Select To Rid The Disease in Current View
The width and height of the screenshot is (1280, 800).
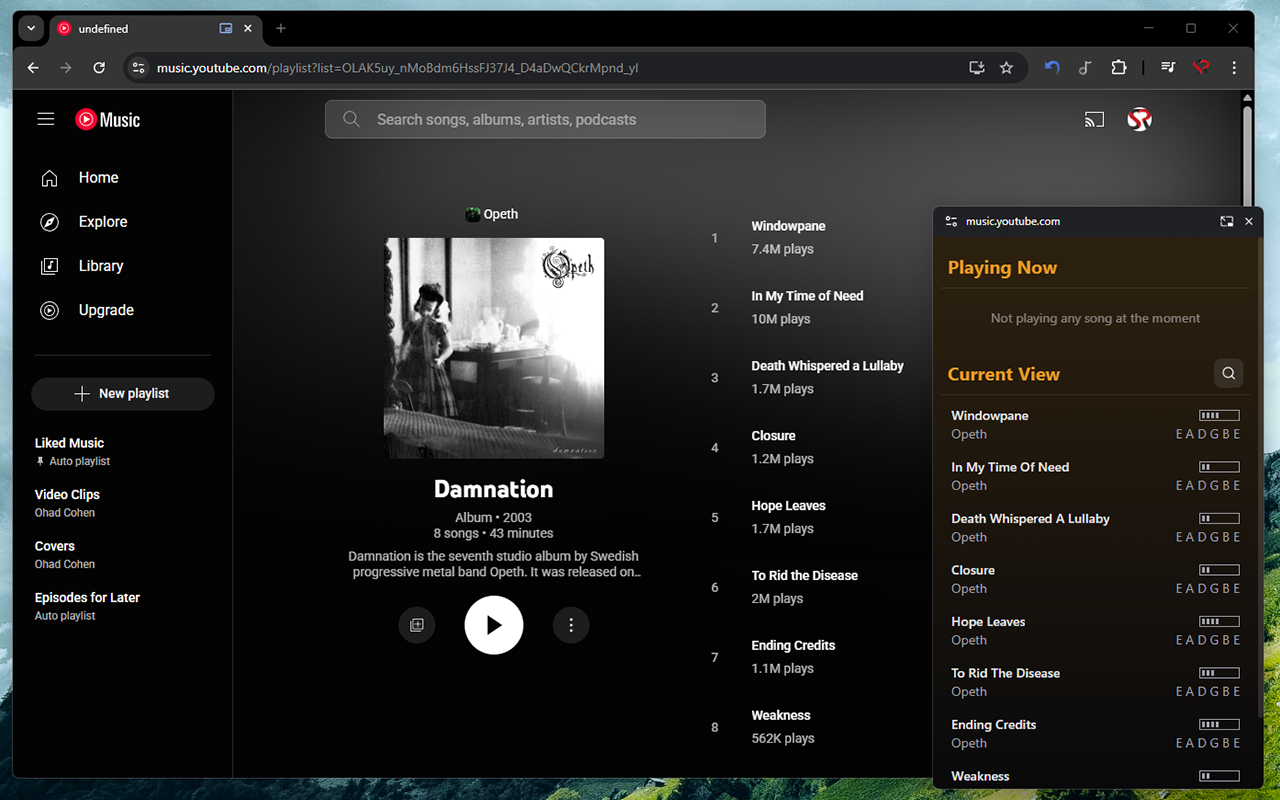pyautogui.click(x=1095, y=682)
